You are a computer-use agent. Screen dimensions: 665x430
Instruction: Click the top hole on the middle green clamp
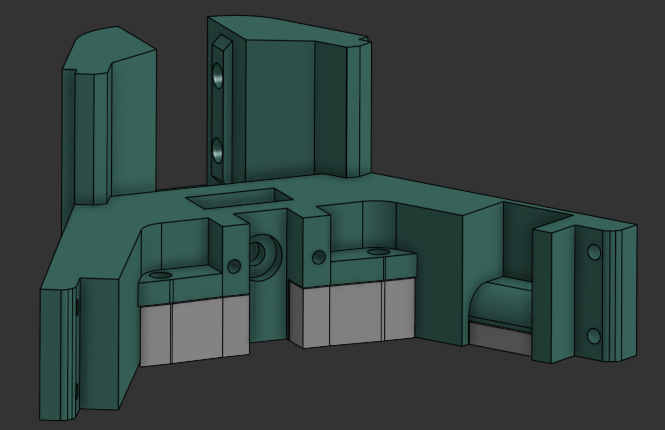click(377, 250)
